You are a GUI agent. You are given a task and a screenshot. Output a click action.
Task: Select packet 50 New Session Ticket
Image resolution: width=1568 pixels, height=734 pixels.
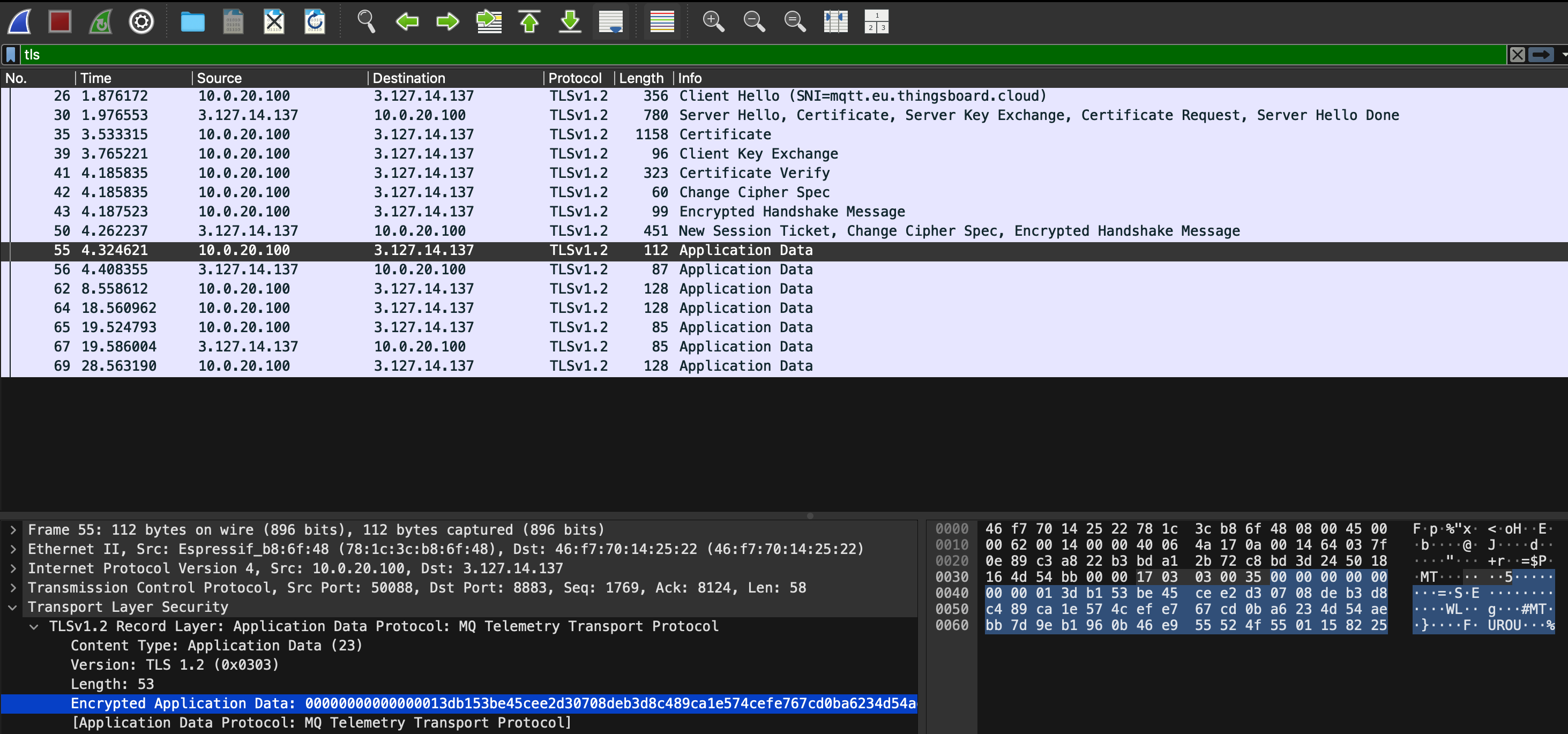(x=784, y=231)
